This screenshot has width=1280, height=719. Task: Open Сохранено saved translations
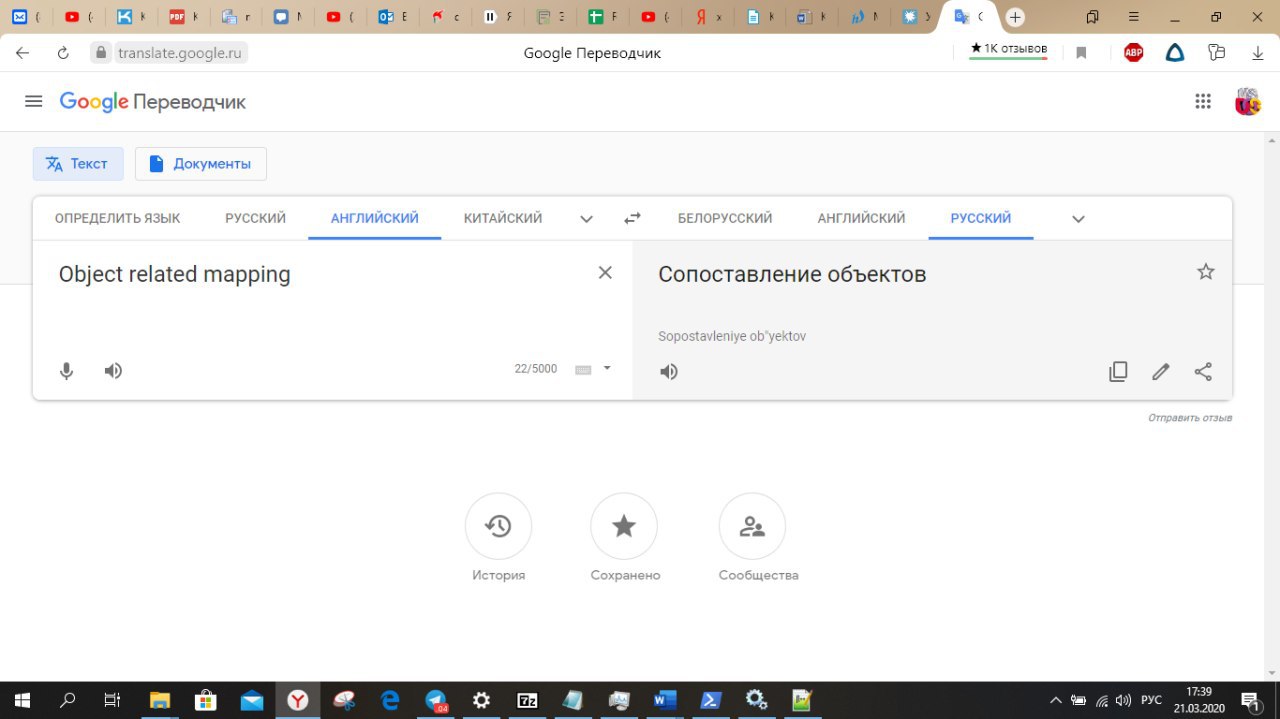click(x=625, y=538)
